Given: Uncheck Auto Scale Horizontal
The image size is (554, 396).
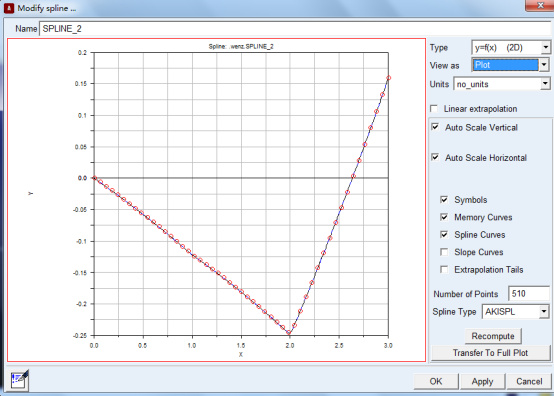Looking at the screenshot, I should tap(435, 157).
